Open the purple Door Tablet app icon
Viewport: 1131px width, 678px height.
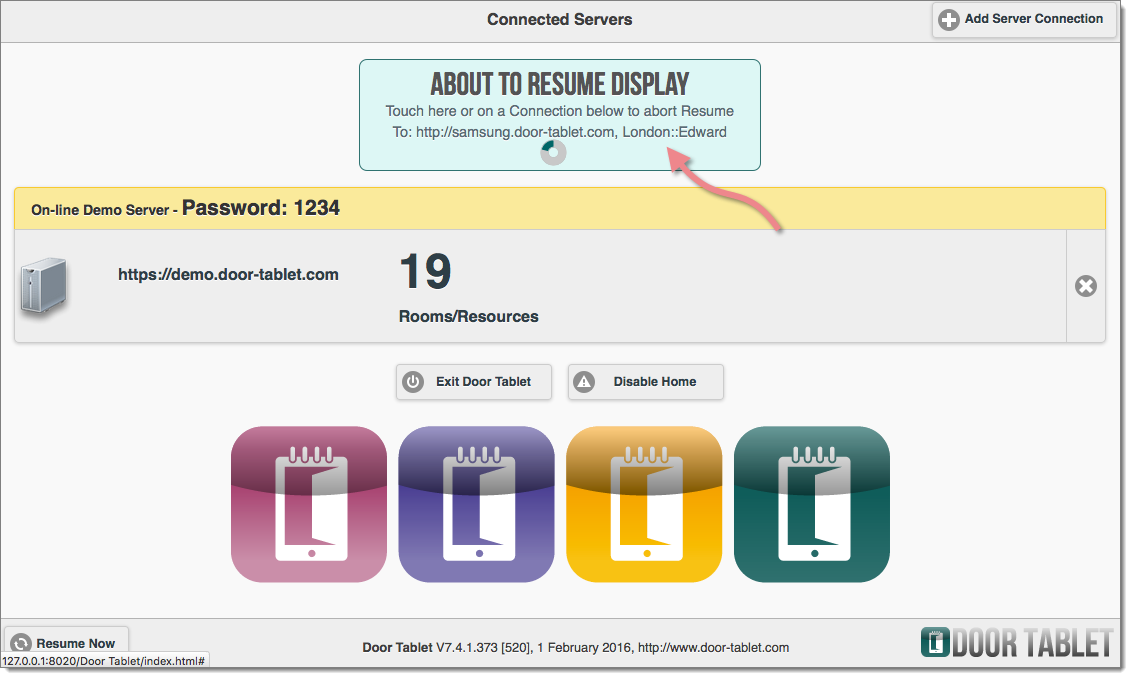pos(476,504)
